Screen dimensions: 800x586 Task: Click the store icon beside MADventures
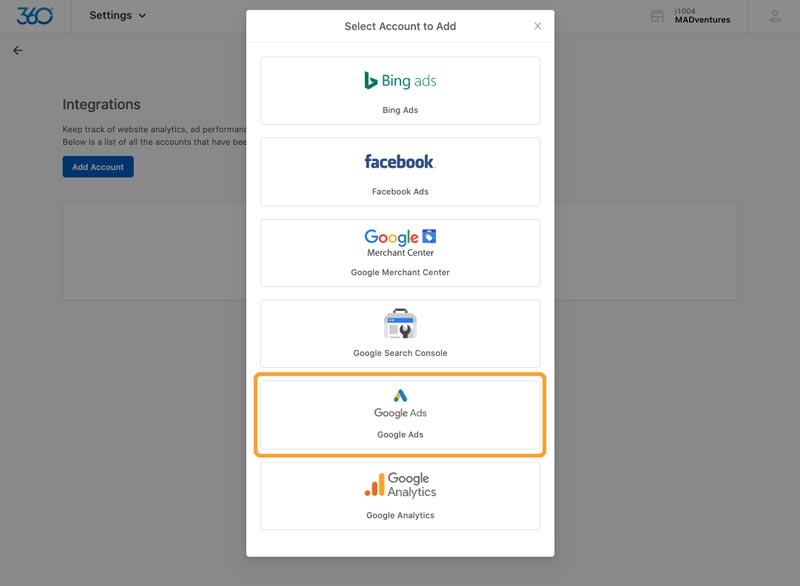coord(657,16)
